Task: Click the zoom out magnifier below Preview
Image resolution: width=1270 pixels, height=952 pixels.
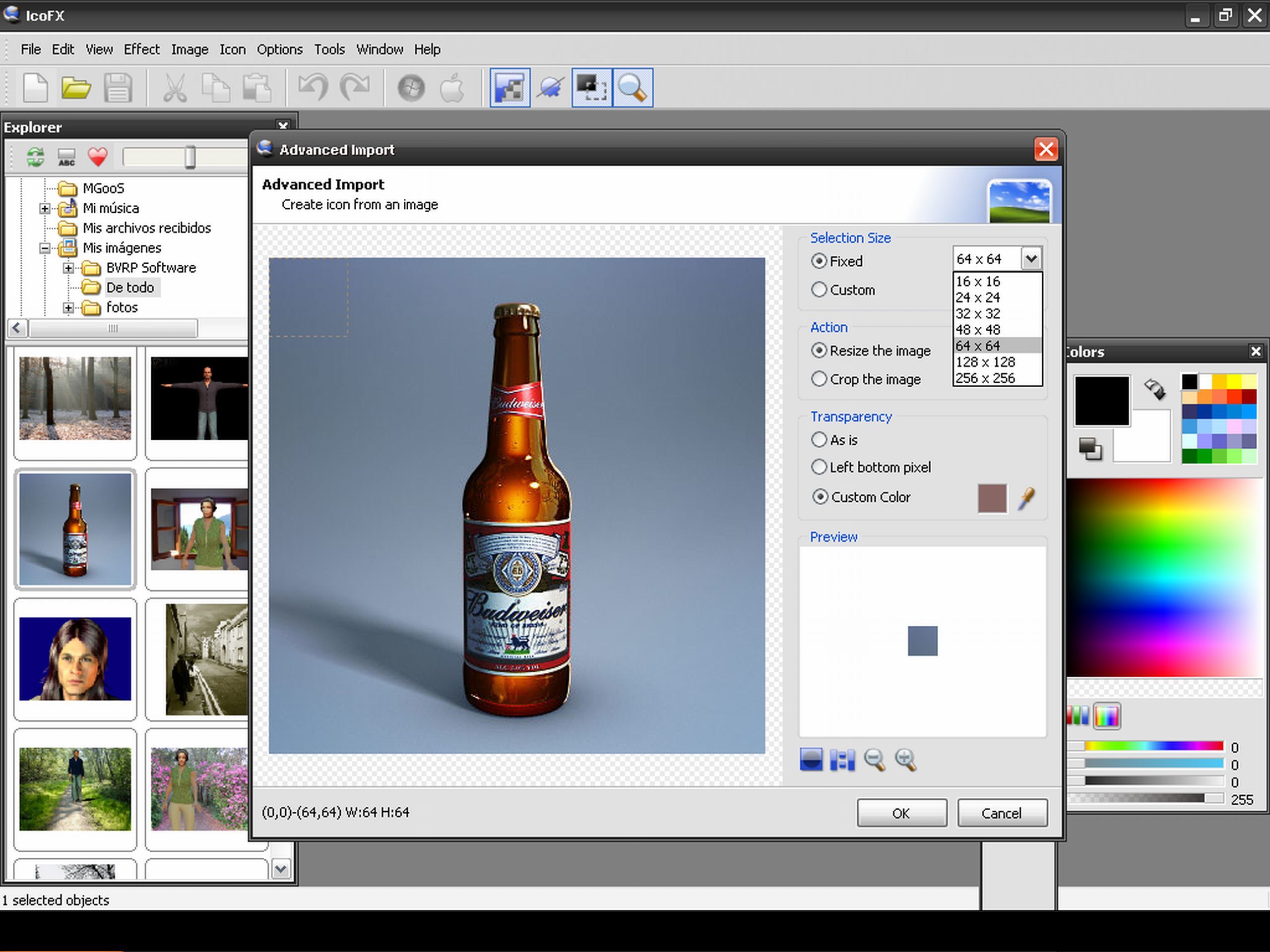Action: (x=874, y=760)
